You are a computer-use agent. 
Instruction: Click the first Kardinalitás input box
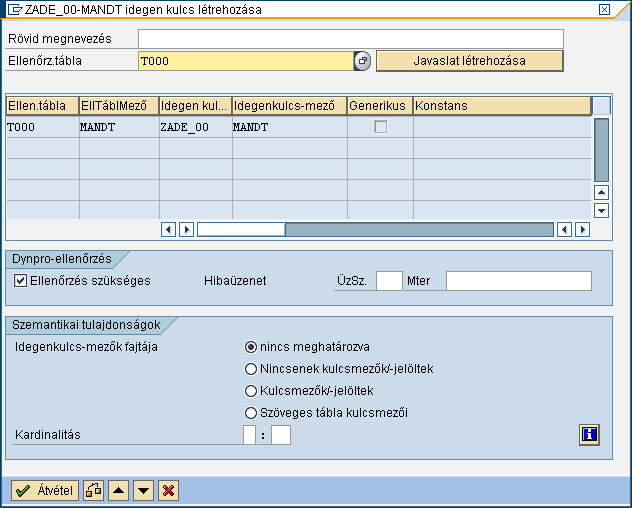(x=249, y=435)
